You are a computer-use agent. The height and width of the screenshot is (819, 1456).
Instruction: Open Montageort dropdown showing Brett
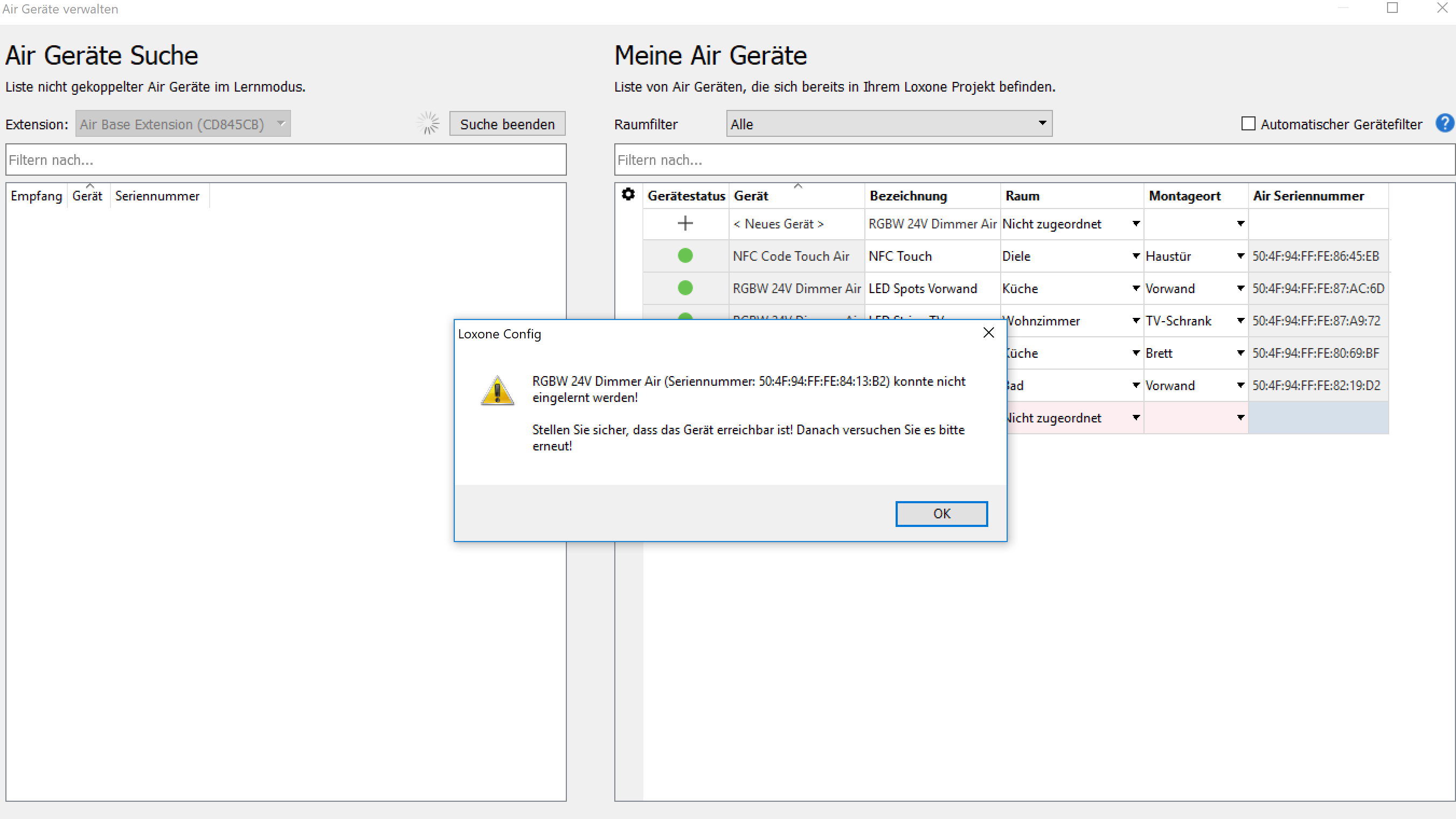(x=1240, y=353)
